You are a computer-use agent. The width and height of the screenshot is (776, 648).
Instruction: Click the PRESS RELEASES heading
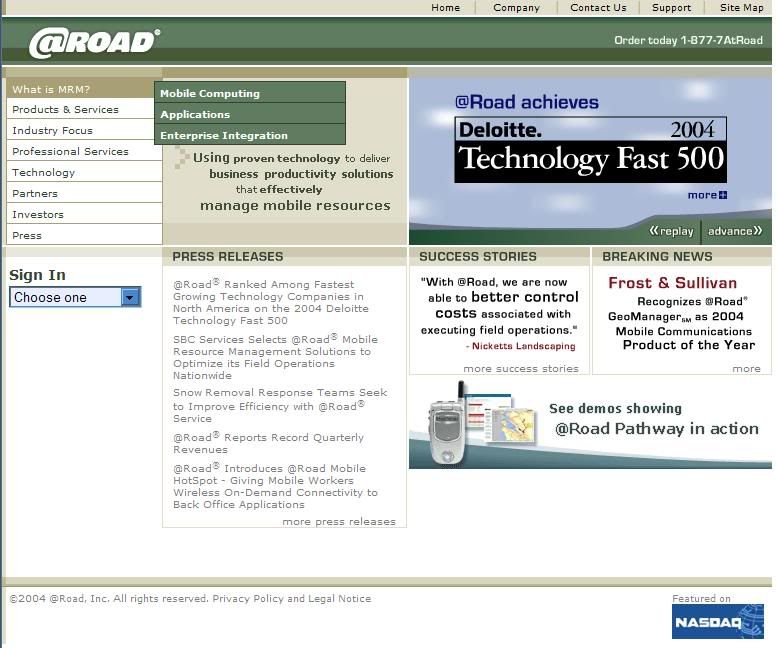[x=228, y=256]
